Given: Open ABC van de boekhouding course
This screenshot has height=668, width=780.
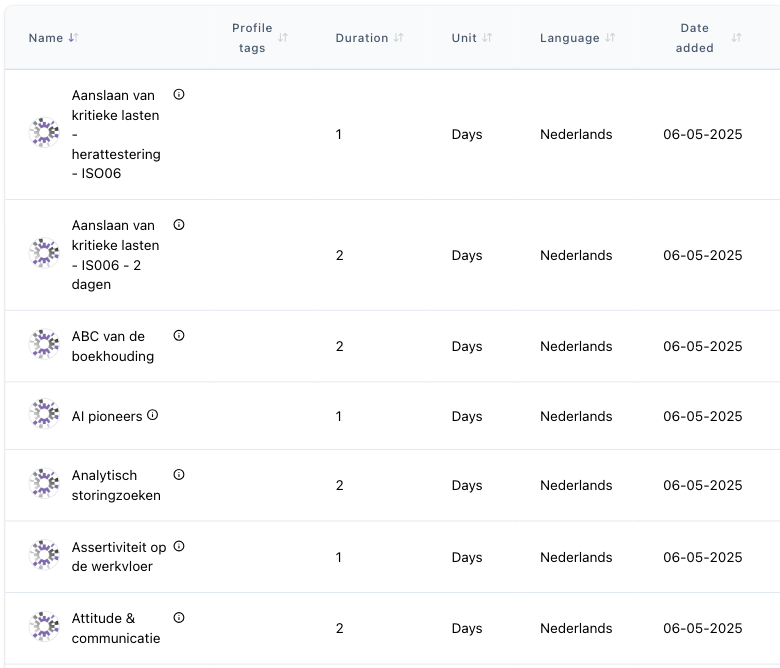Looking at the screenshot, I should coord(113,346).
